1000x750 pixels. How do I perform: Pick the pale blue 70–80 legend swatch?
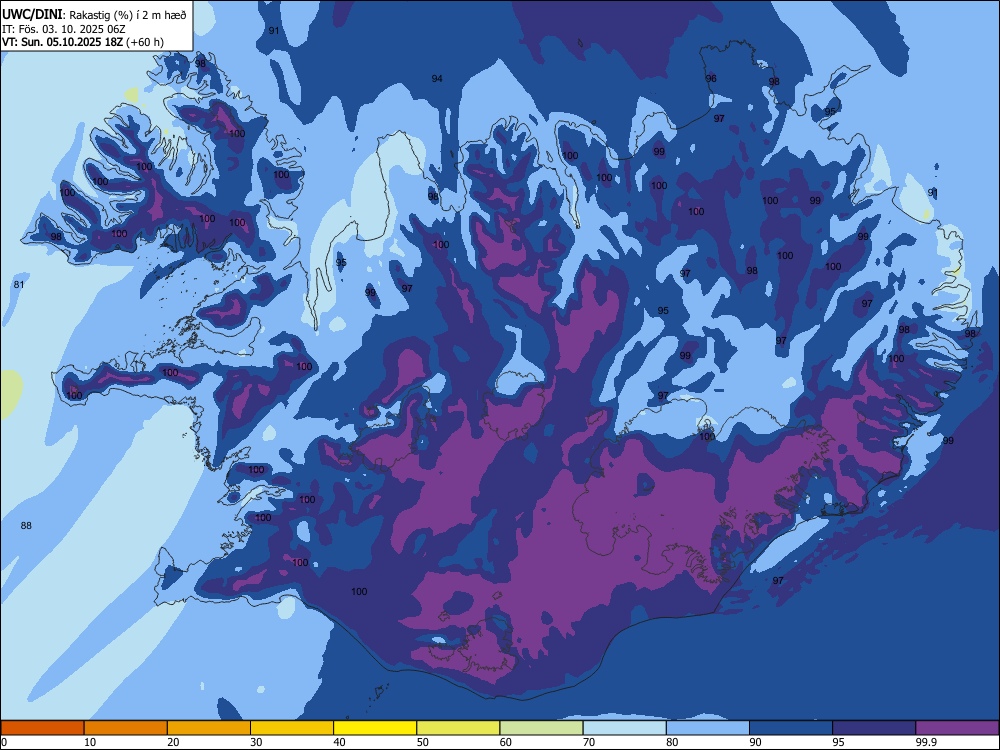624,728
